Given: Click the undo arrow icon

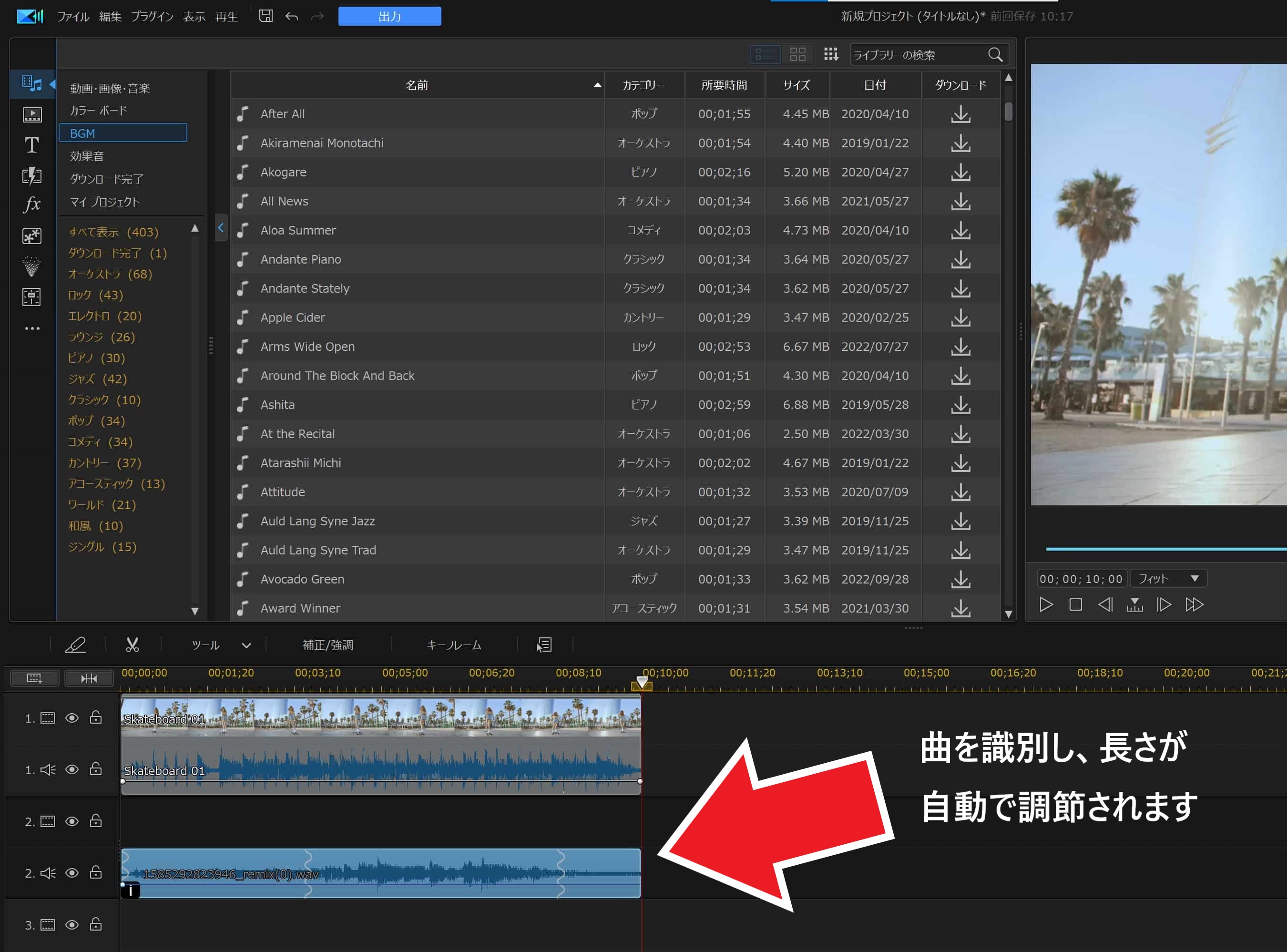Looking at the screenshot, I should coord(292,16).
